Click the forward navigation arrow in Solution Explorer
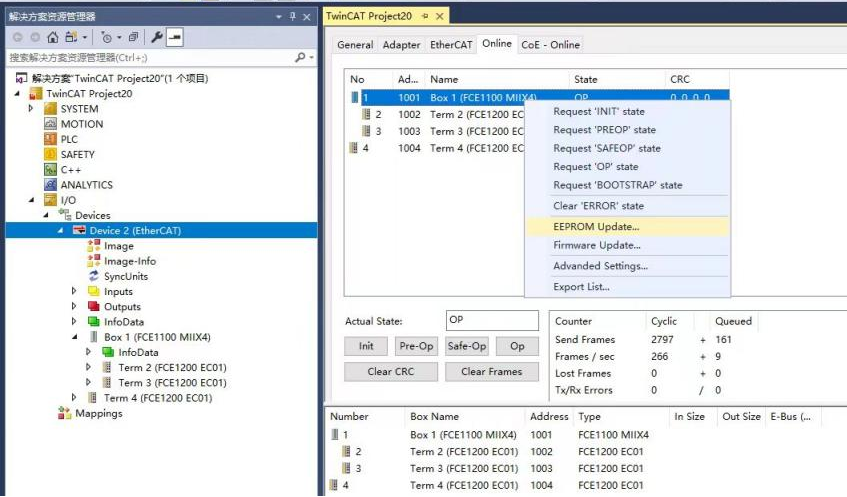 [35, 37]
